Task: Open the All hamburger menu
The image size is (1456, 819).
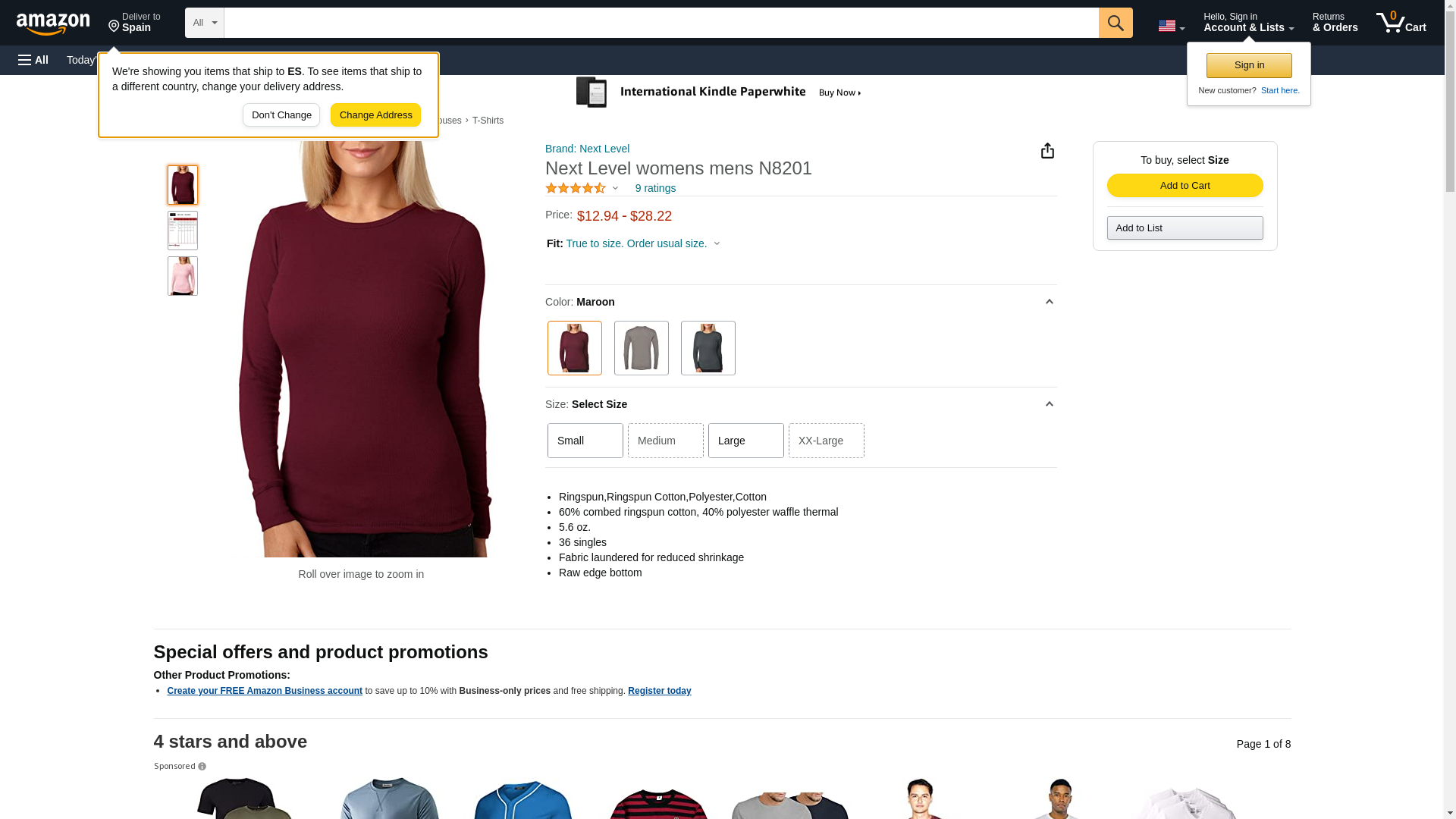Action: tap(33, 60)
